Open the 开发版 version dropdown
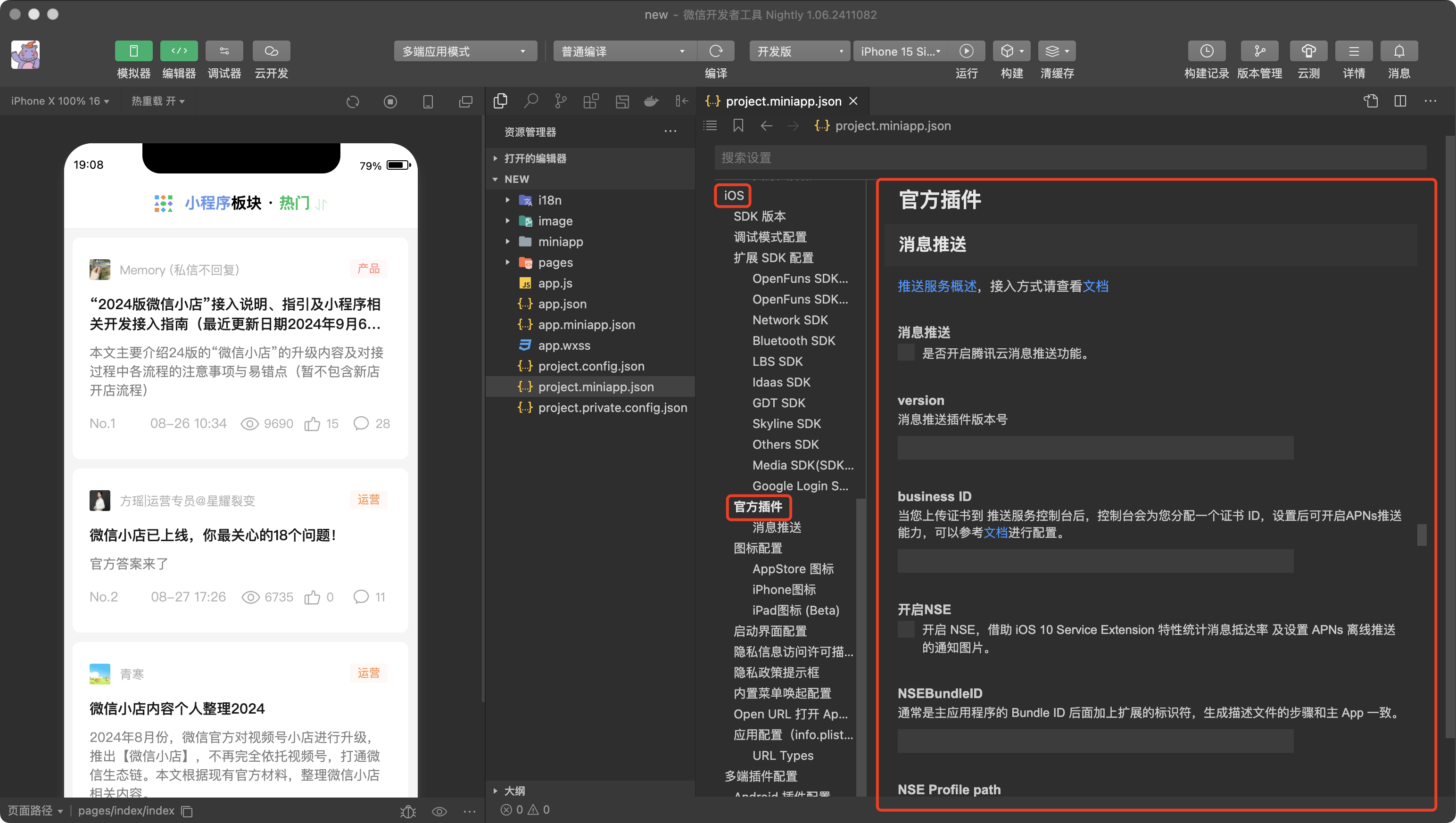The image size is (1456, 823). pyautogui.click(x=800, y=51)
